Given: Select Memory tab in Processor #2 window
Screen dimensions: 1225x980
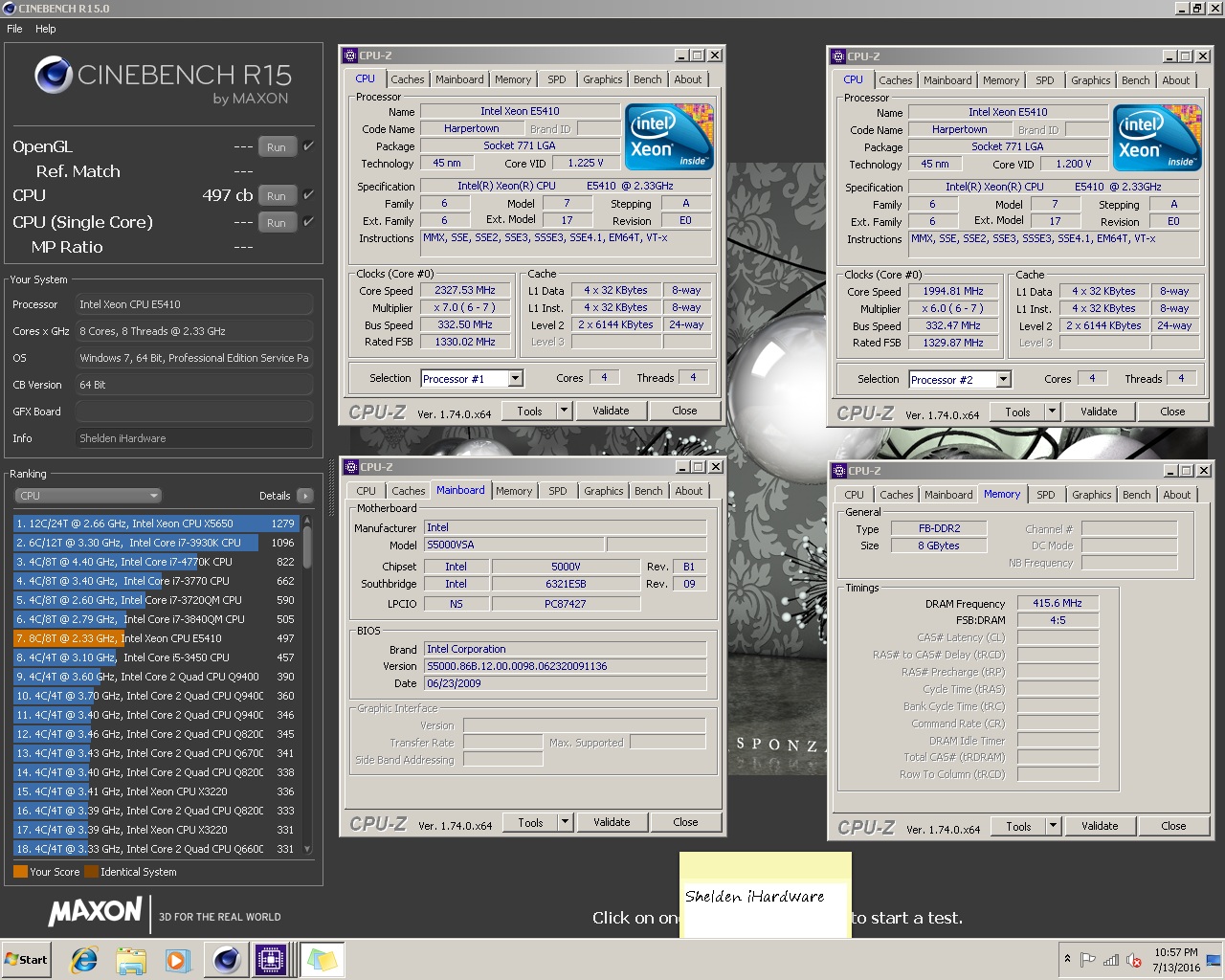Looking at the screenshot, I should point(1001,80).
